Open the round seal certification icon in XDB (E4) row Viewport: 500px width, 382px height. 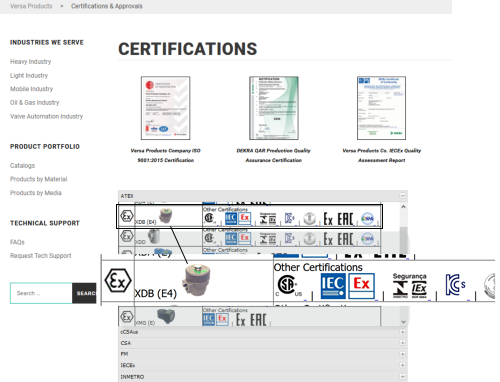309,219
